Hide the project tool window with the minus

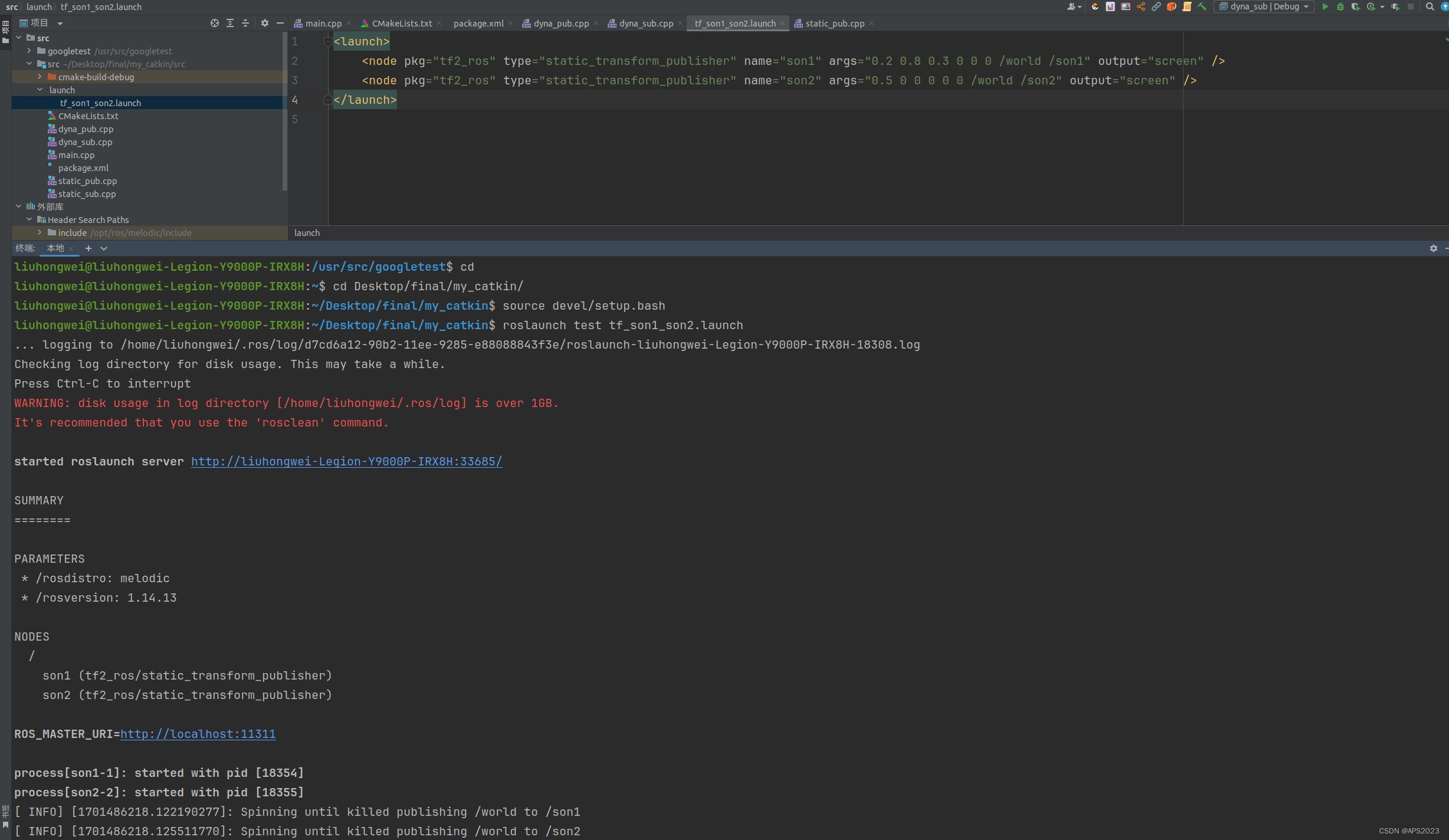coord(280,23)
